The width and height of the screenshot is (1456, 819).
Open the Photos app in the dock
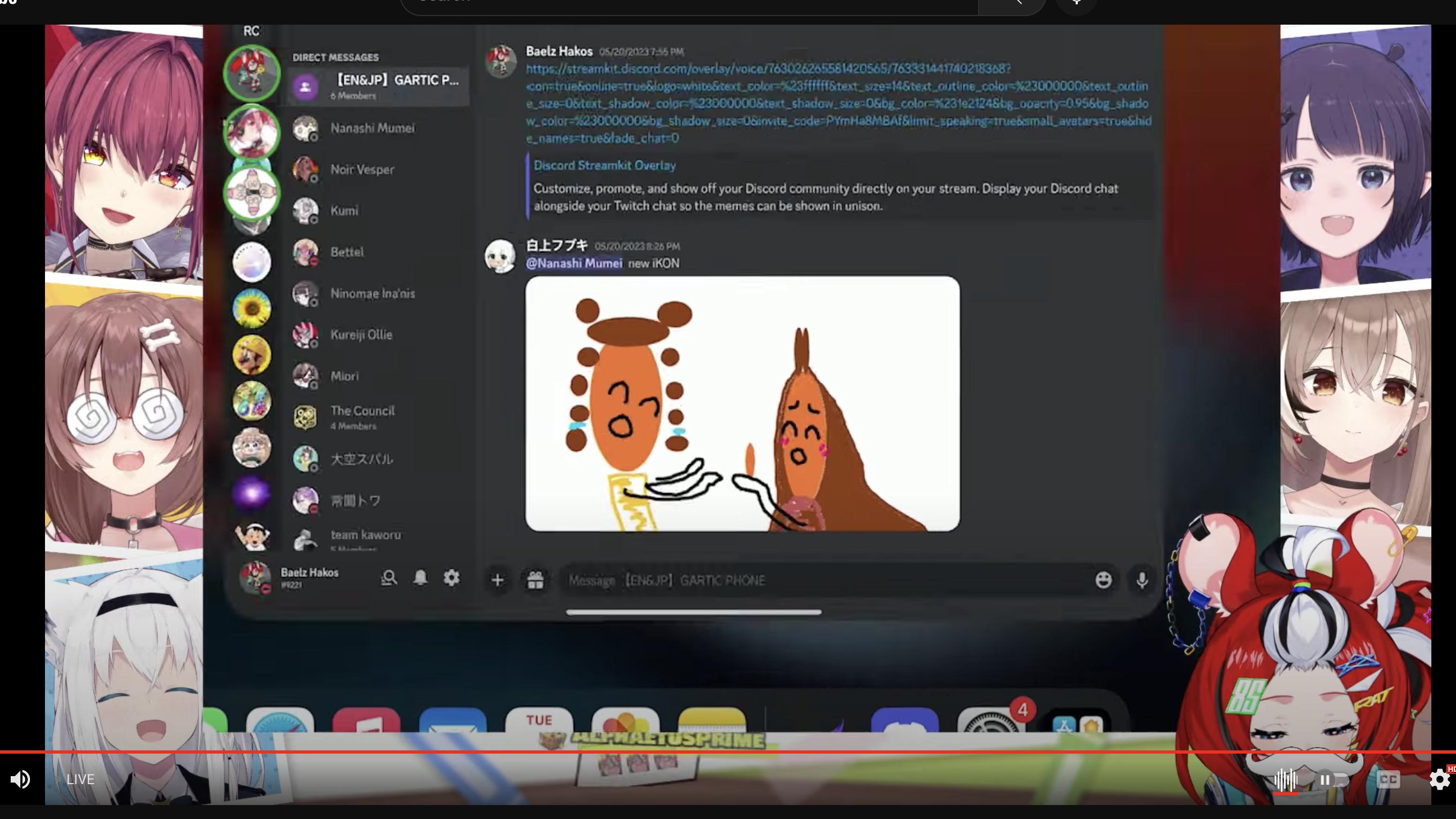tap(626, 720)
